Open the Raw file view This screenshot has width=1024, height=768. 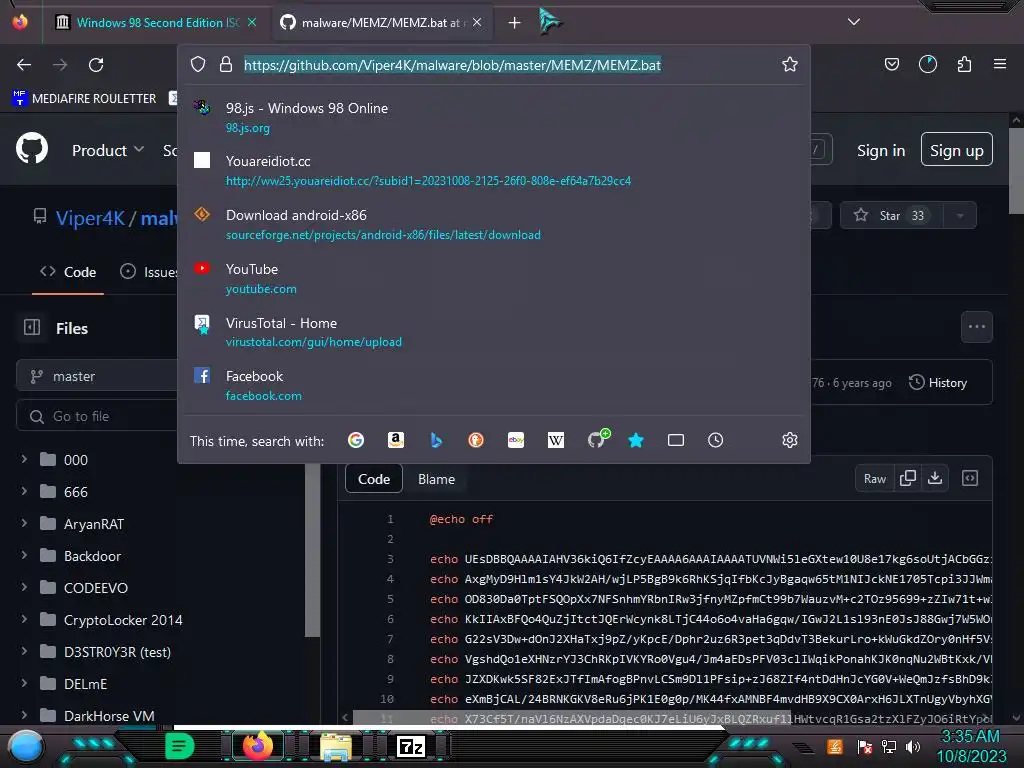[874, 479]
